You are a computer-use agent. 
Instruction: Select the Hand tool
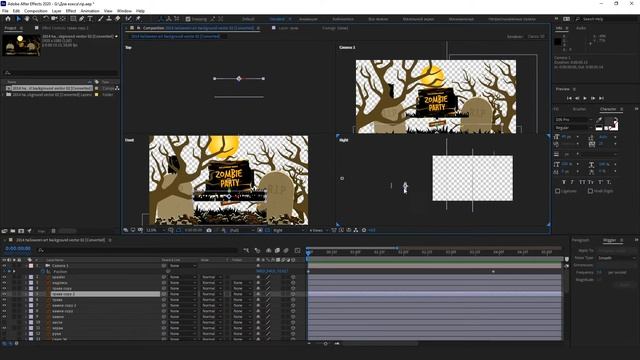(27, 19)
